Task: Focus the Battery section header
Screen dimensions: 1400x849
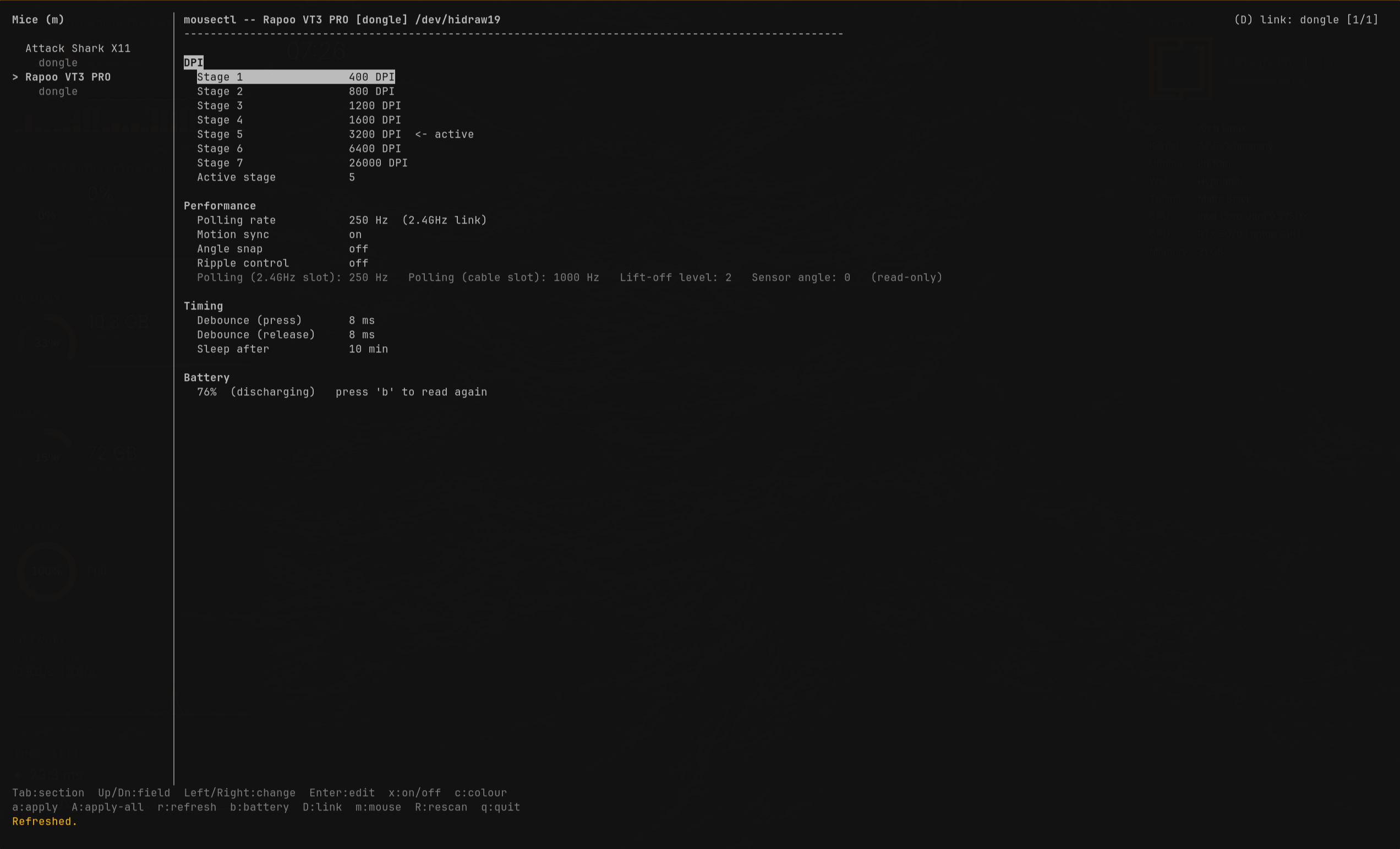Action: click(207, 377)
